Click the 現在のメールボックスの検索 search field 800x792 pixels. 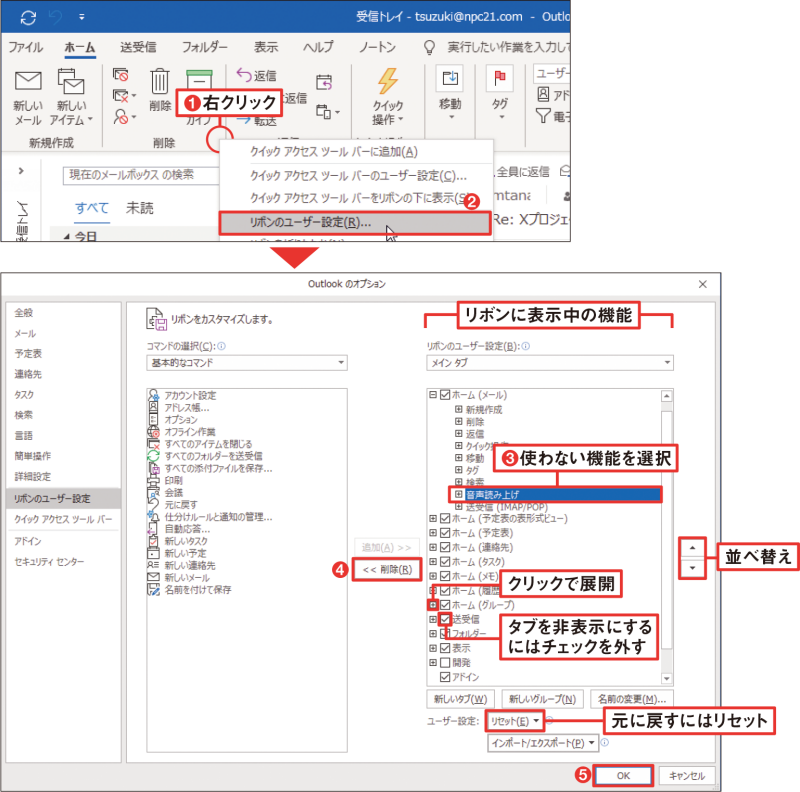[140, 175]
